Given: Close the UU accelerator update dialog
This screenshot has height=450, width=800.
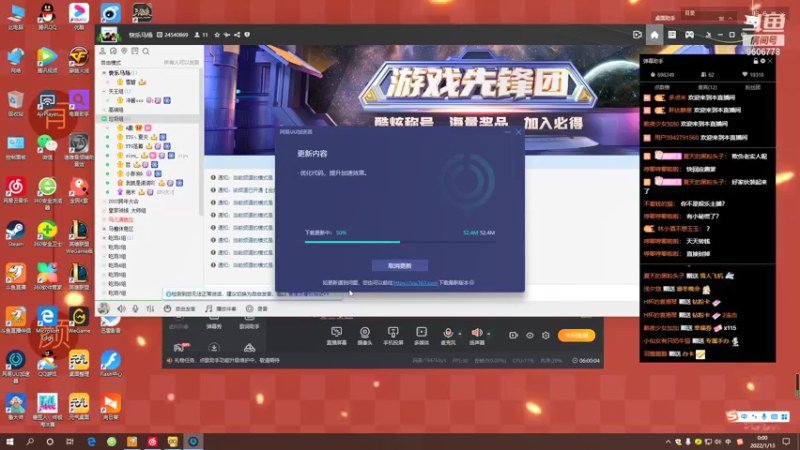Looking at the screenshot, I should pyautogui.click(x=518, y=132).
